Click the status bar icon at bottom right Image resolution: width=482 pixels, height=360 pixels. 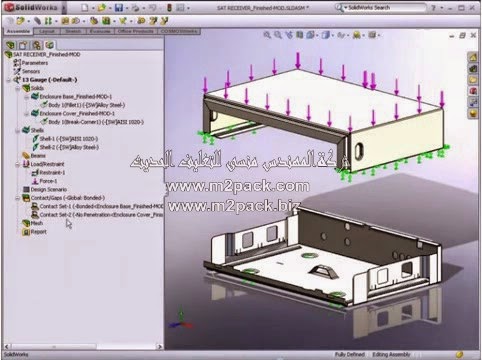tap(459, 354)
